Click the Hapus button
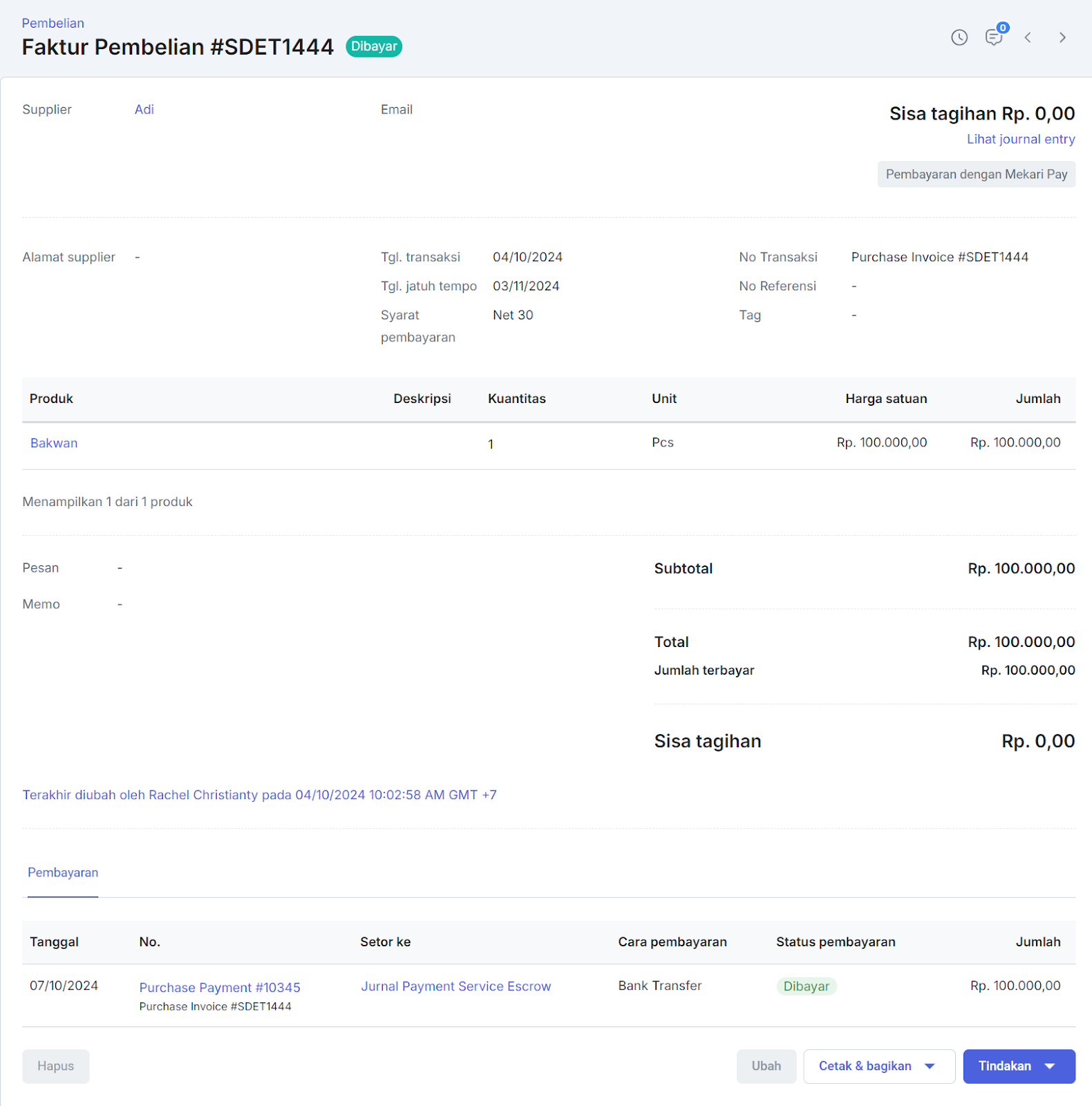This screenshot has height=1106, width=1092. tap(55, 1066)
